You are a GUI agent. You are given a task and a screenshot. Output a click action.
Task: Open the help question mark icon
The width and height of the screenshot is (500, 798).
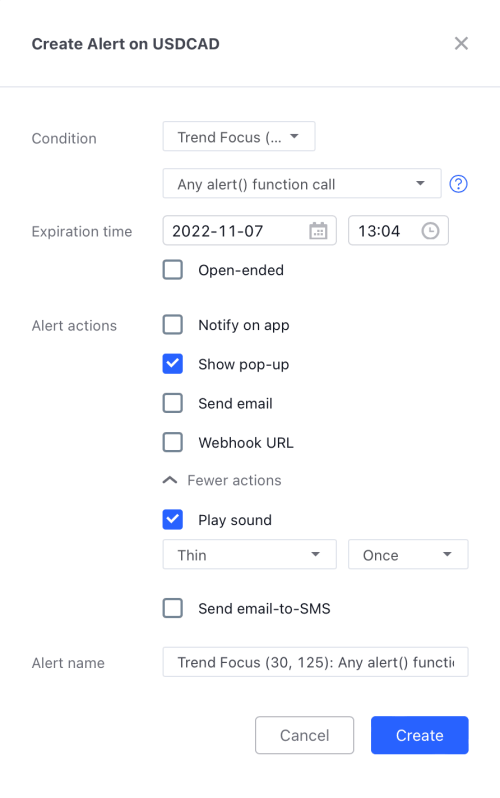458,184
